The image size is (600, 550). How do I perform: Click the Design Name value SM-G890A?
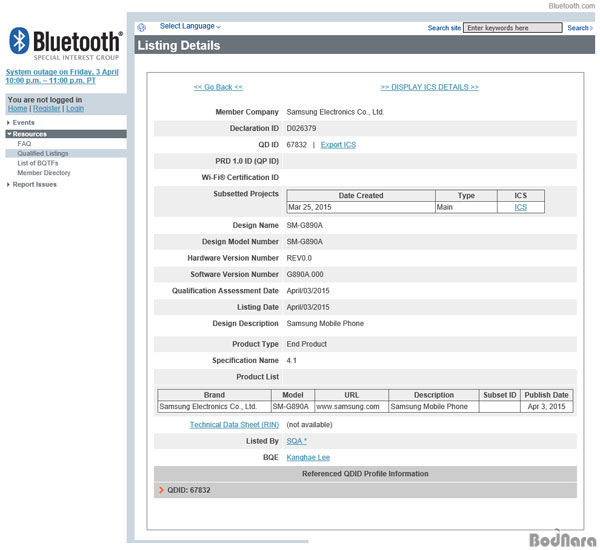pyautogui.click(x=305, y=225)
